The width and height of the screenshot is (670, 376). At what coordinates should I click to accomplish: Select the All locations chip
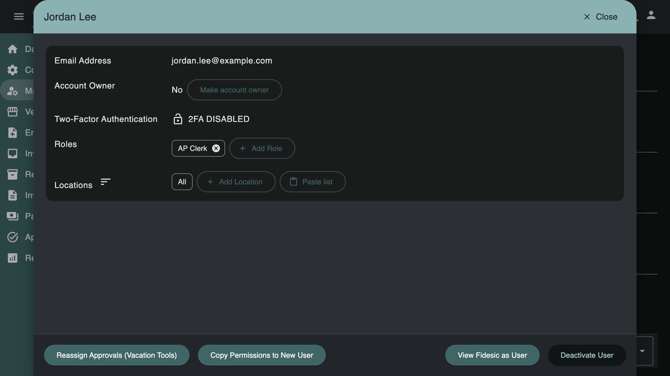(182, 182)
